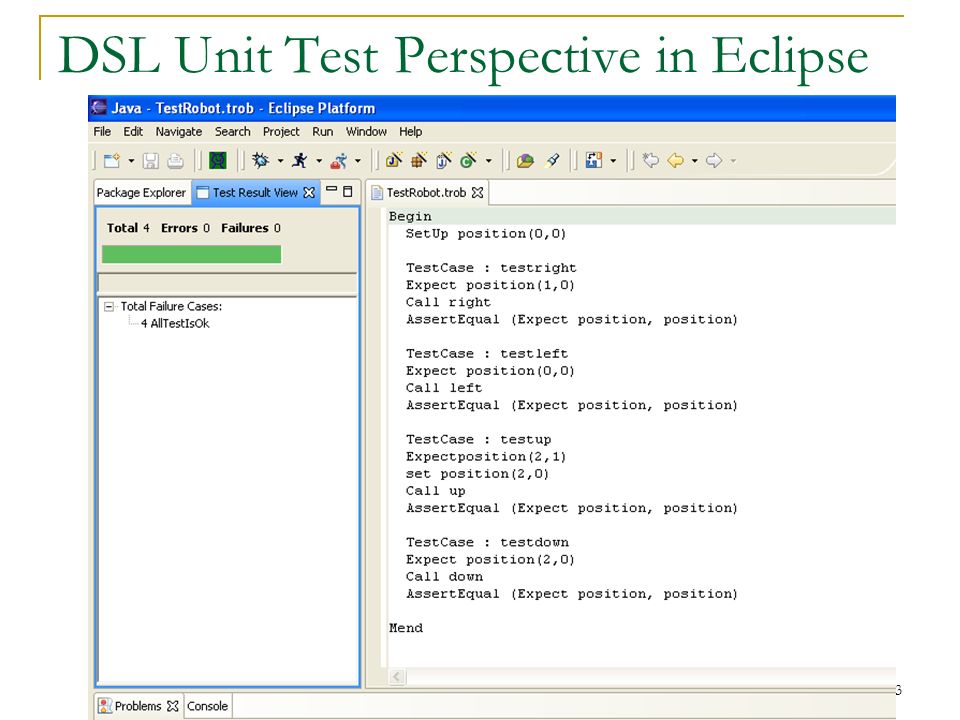Open the Help menu
The width and height of the screenshot is (960, 720).
411,132
